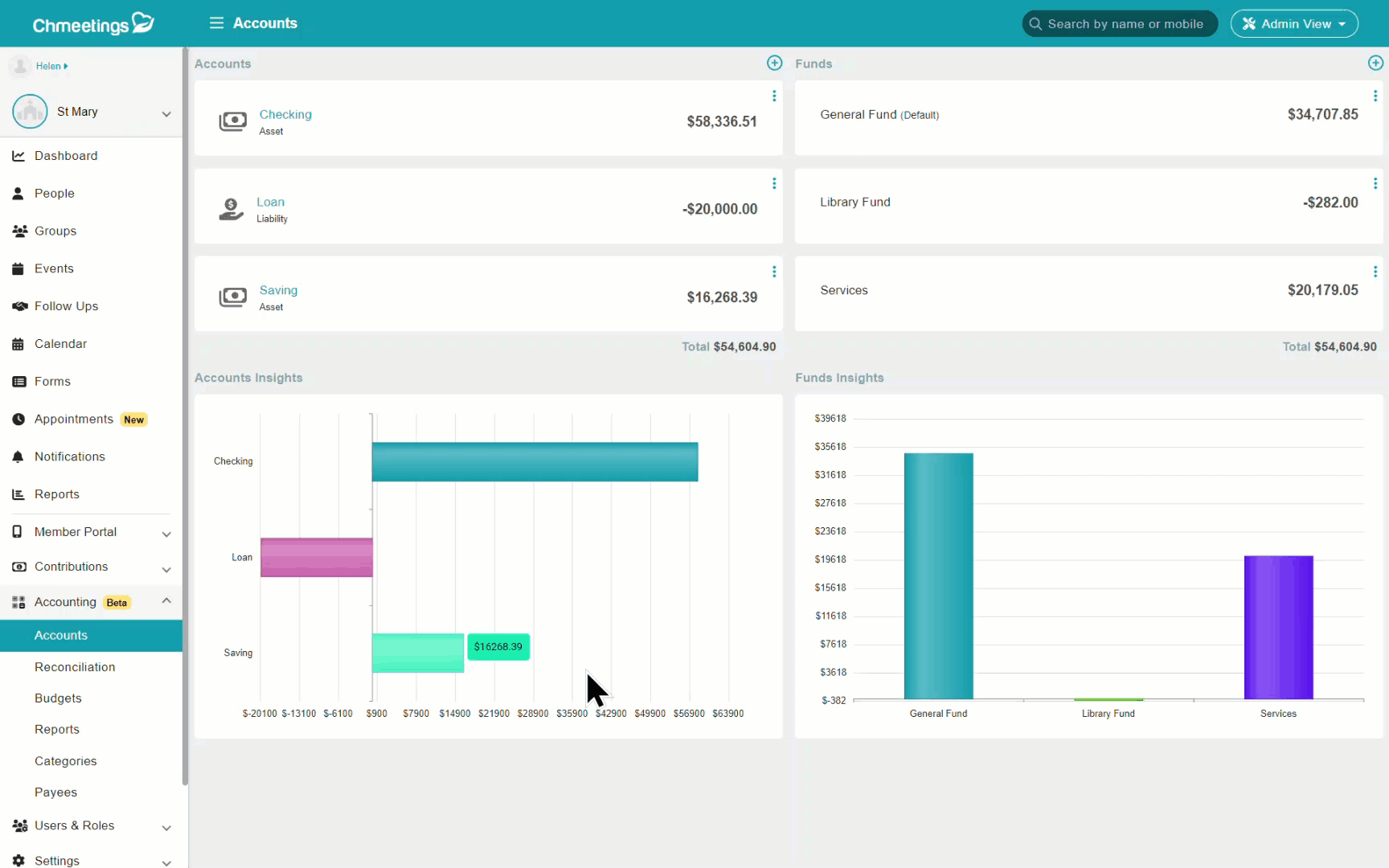
Task: Click the General Fund (Default) name
Action: [879, 115]
